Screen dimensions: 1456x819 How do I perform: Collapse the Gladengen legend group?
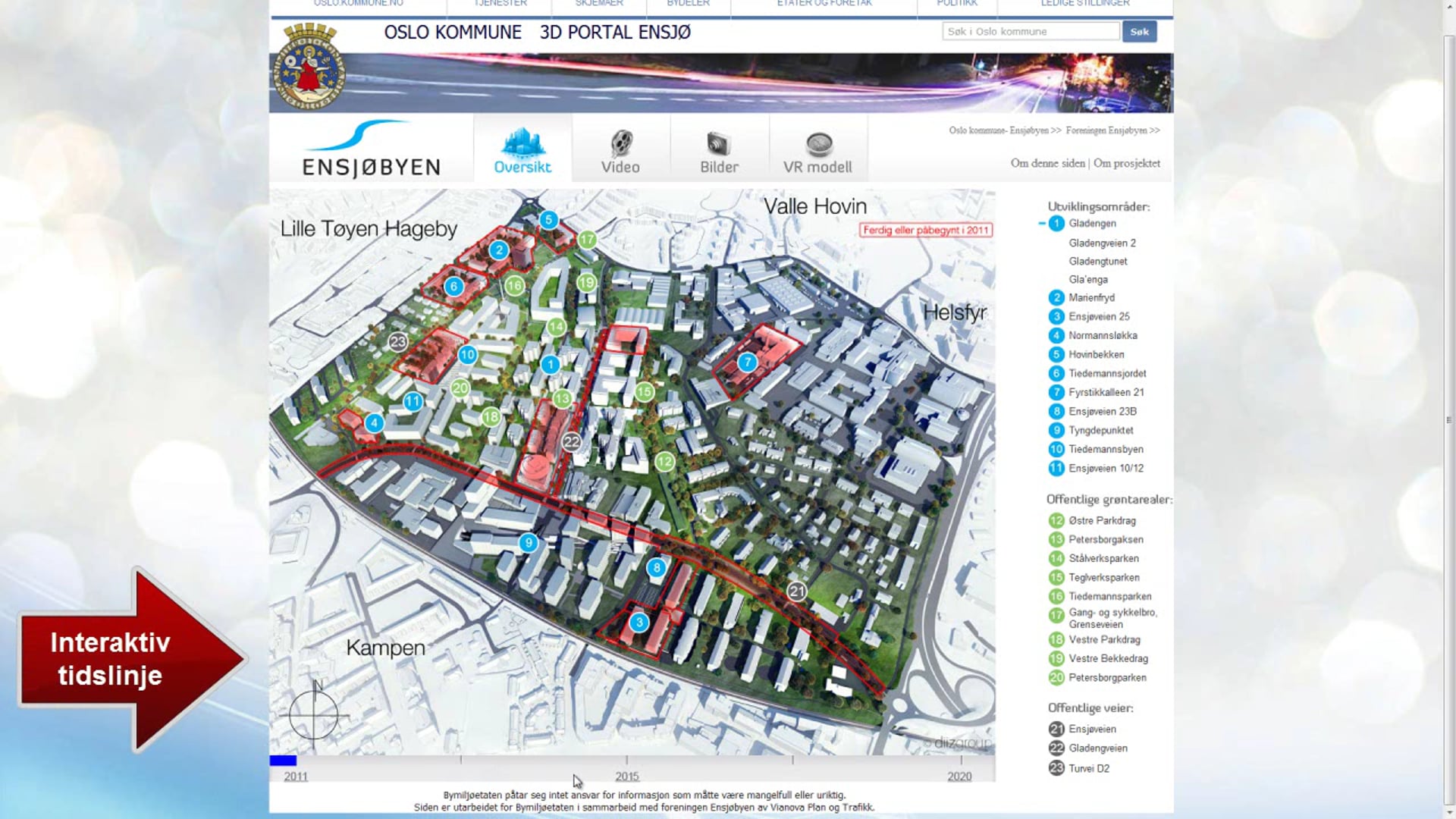click(1042, 223)
